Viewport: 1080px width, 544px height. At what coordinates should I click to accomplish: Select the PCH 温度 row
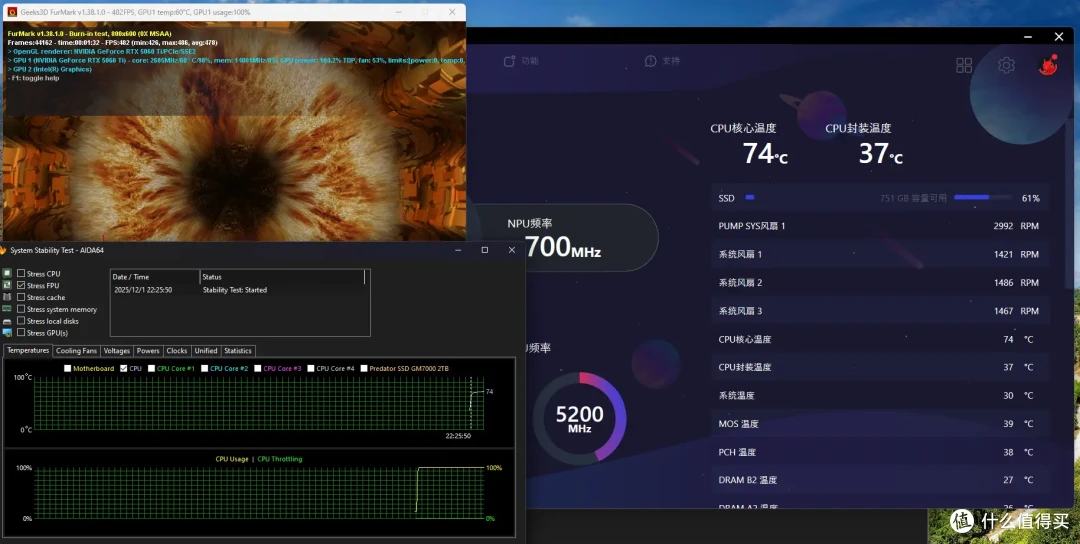pos(880,452)
